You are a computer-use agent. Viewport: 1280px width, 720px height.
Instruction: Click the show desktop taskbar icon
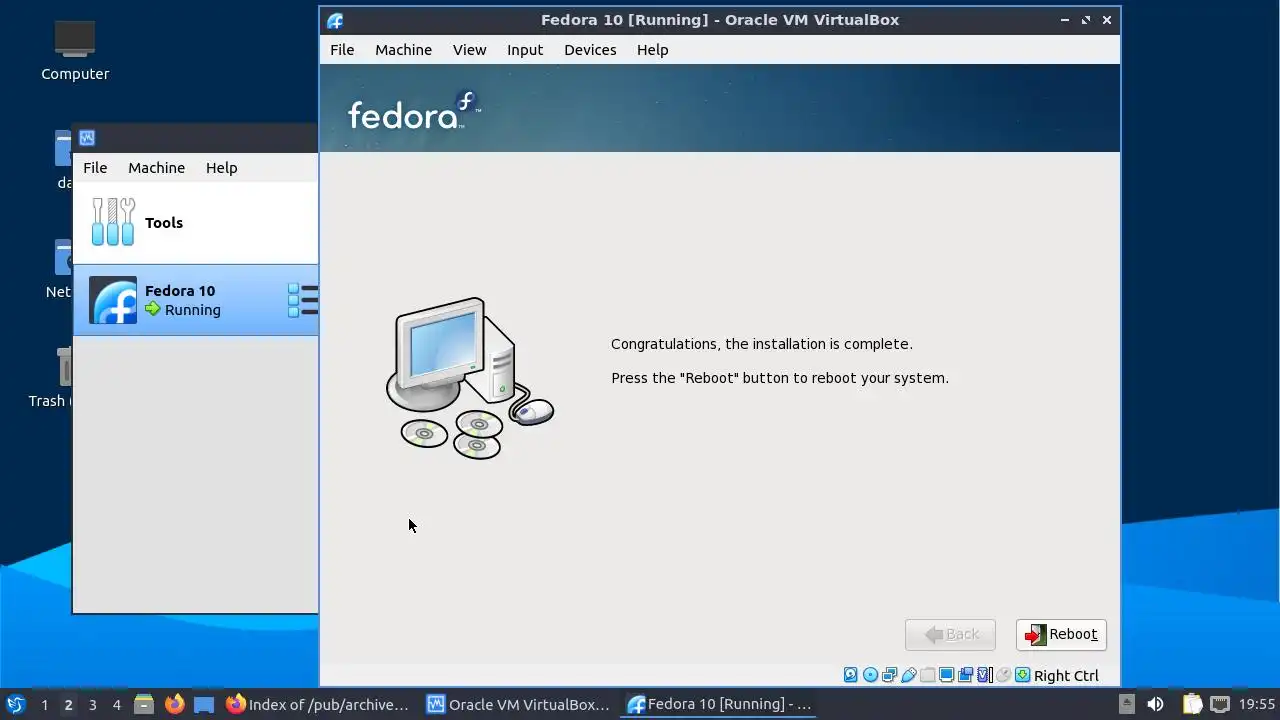tap(204, 704)
